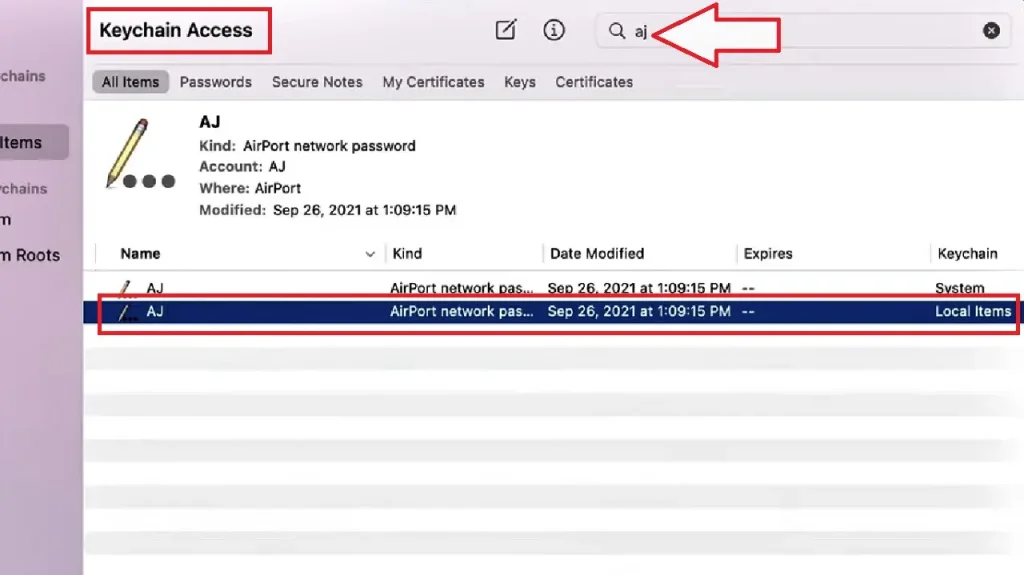Select the AJ row in System keychain
This screenshot has height=575, width=1024.
point(553,288)
